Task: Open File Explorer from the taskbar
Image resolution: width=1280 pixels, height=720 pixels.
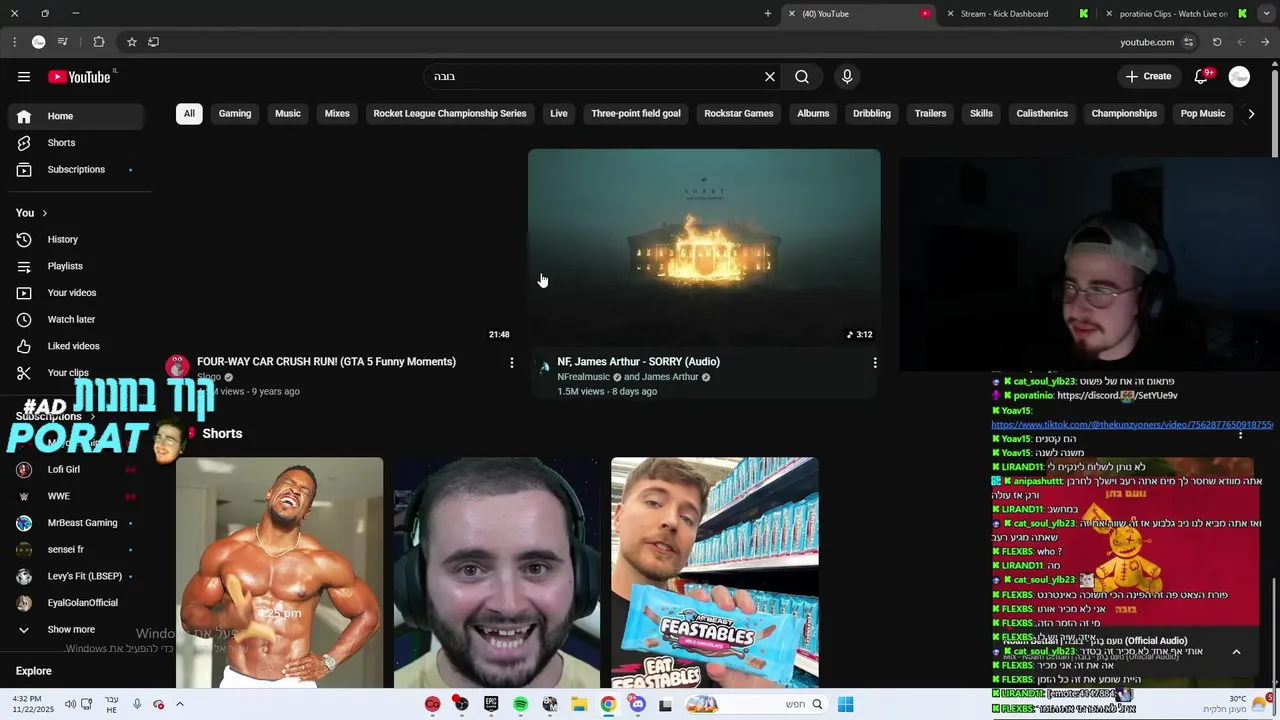Action: pos(579,704)
